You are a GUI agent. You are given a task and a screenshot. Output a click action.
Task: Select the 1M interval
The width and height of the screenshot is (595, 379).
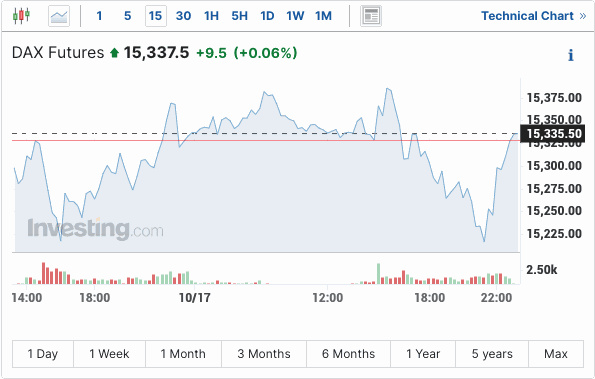pos(323,16)
